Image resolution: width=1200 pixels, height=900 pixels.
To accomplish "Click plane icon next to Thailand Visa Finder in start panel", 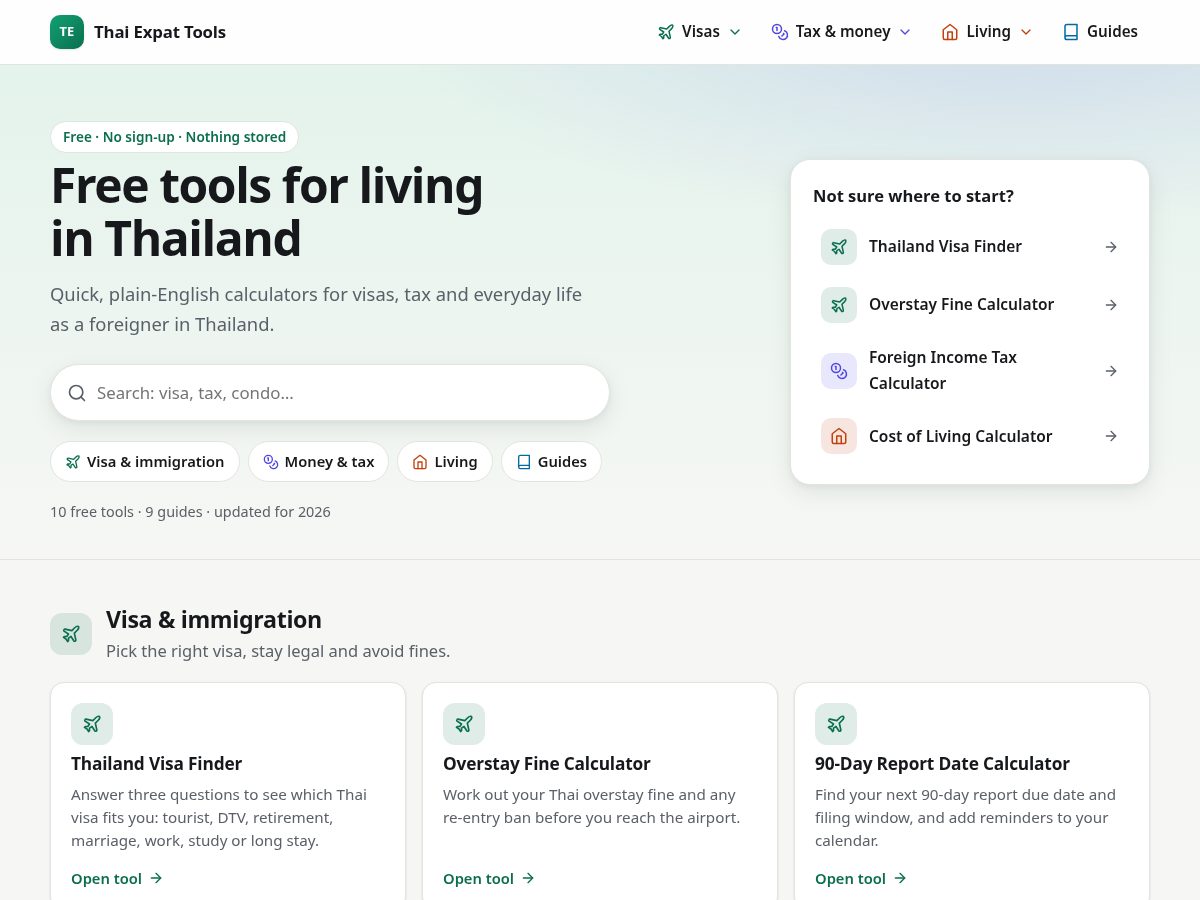I will 839,247.
